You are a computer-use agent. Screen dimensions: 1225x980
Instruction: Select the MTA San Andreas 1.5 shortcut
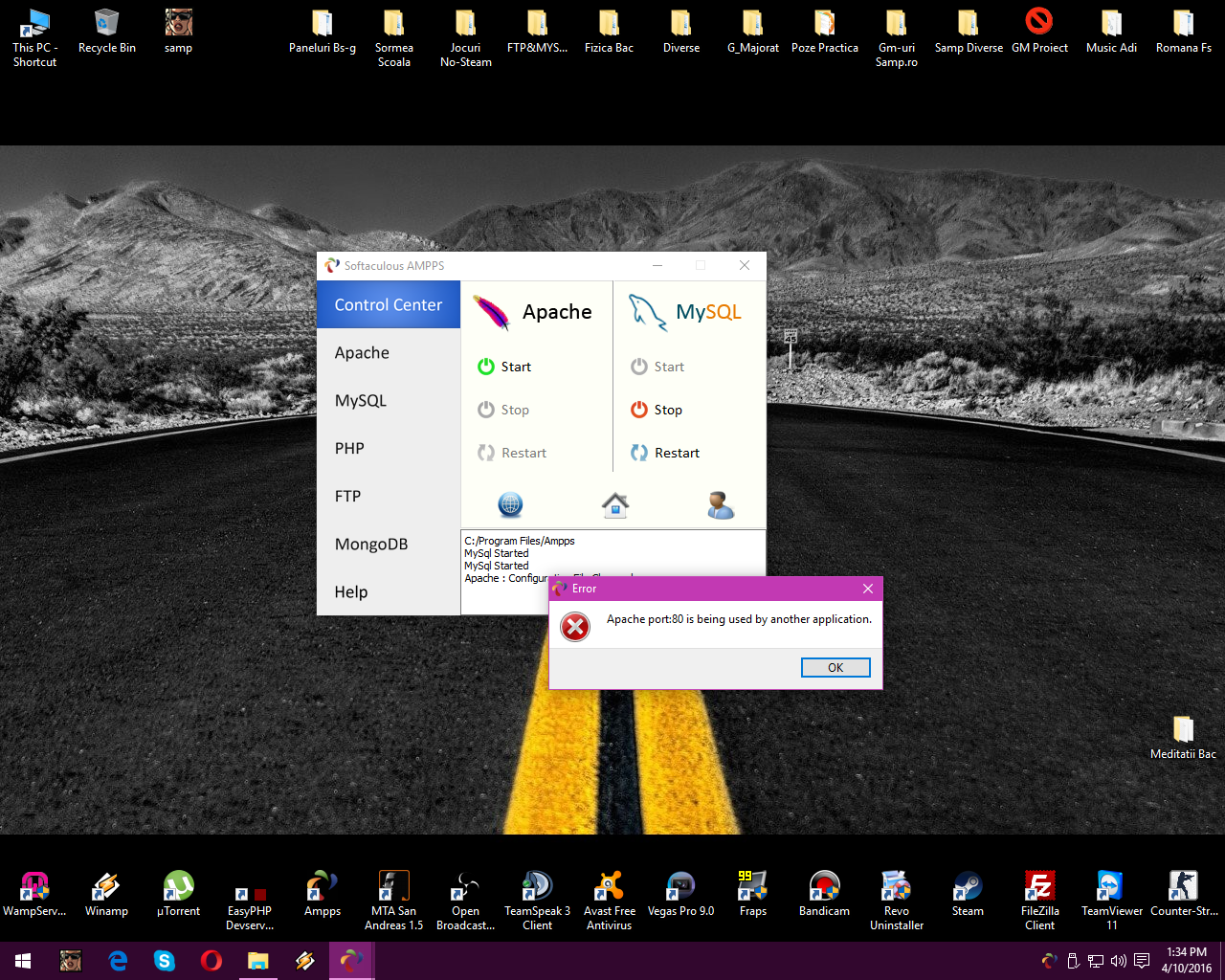[x=394, y=902]
